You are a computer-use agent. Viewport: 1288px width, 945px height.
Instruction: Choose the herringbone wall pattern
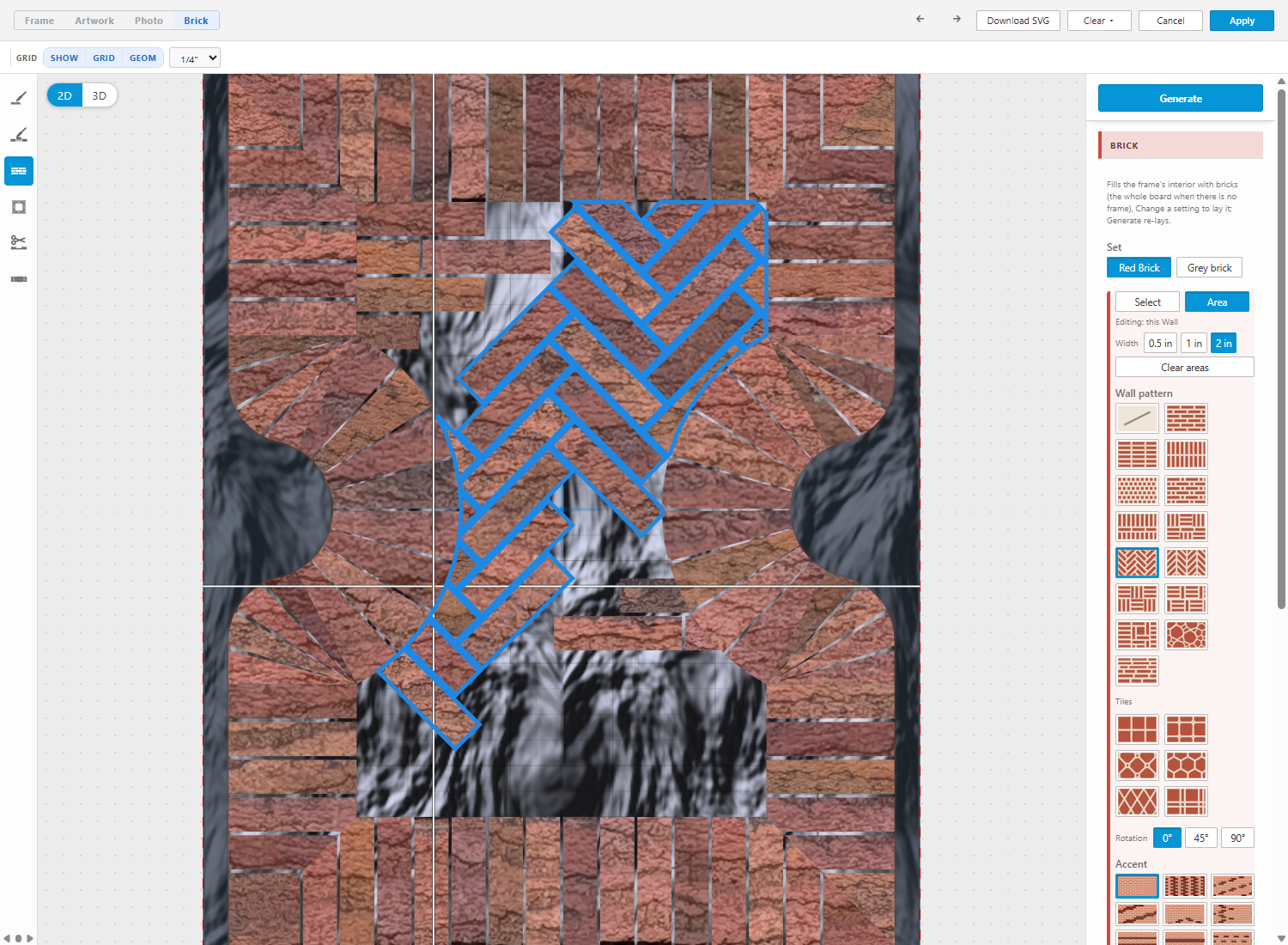click(x=1137, y=563)
